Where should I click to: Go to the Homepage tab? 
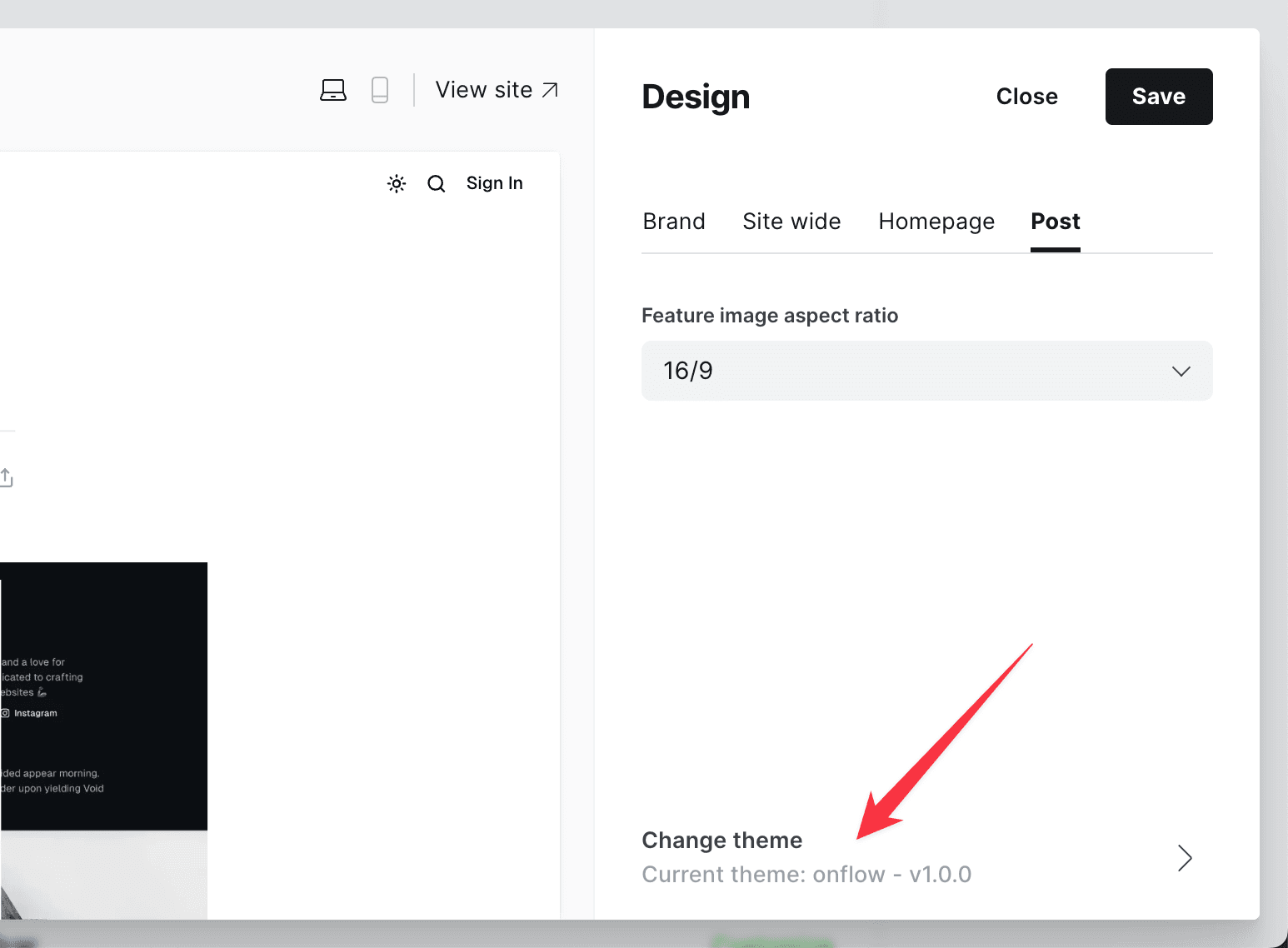936,222
